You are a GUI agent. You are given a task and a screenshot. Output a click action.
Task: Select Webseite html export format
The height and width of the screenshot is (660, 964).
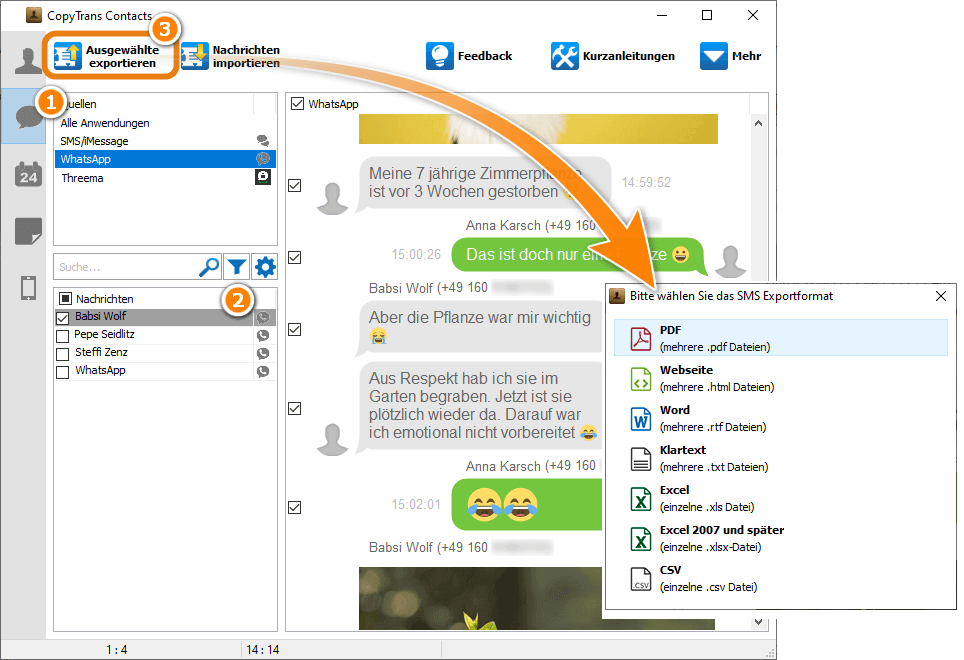point(780,378)
